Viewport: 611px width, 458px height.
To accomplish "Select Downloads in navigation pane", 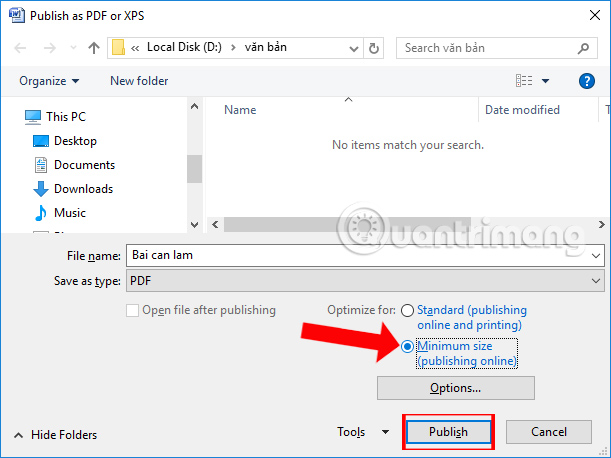I will [83, 189].
